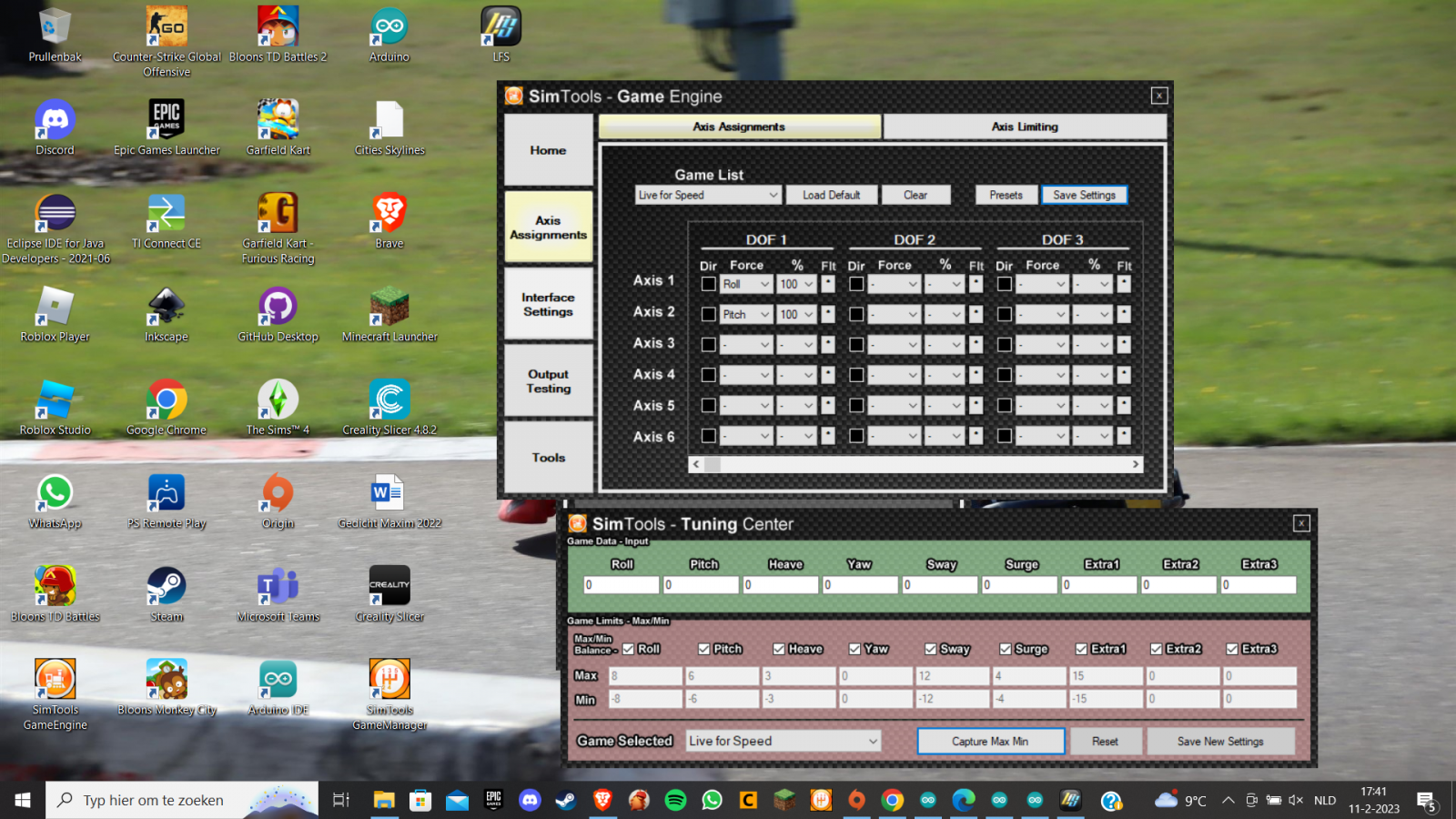Open the Microsoft Teams desktop icon
The width and height of the screenshot is (1456, 819).
tap(278, 594)
